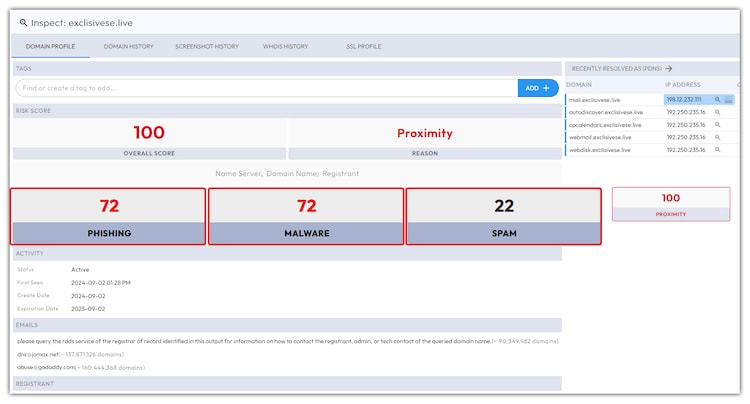Click search icon in webmail.exclisivese.live row
Viewport: 750px width, 404px height.
click(717, 137)
